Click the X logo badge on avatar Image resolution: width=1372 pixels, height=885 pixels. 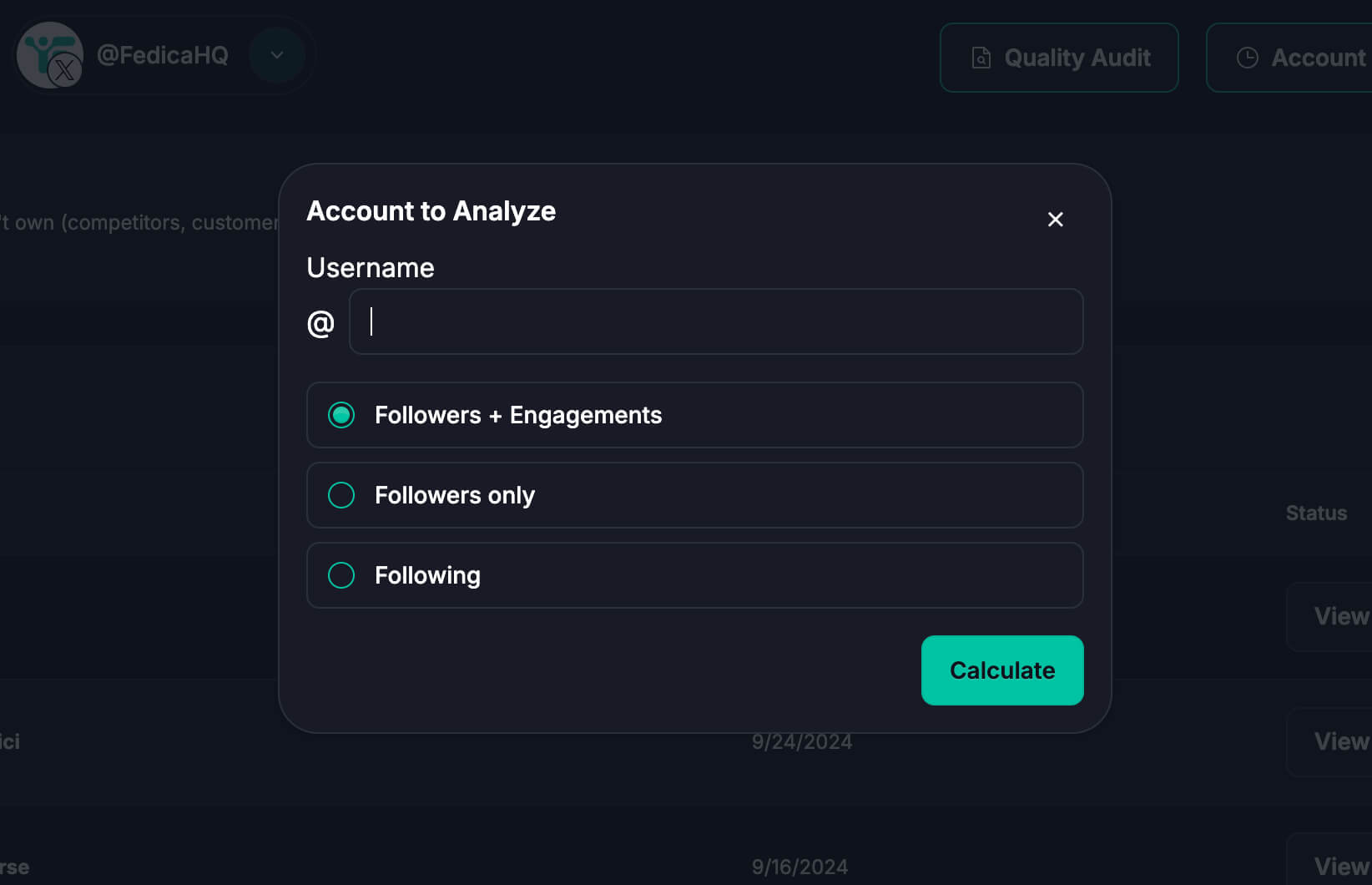point(64,70)
